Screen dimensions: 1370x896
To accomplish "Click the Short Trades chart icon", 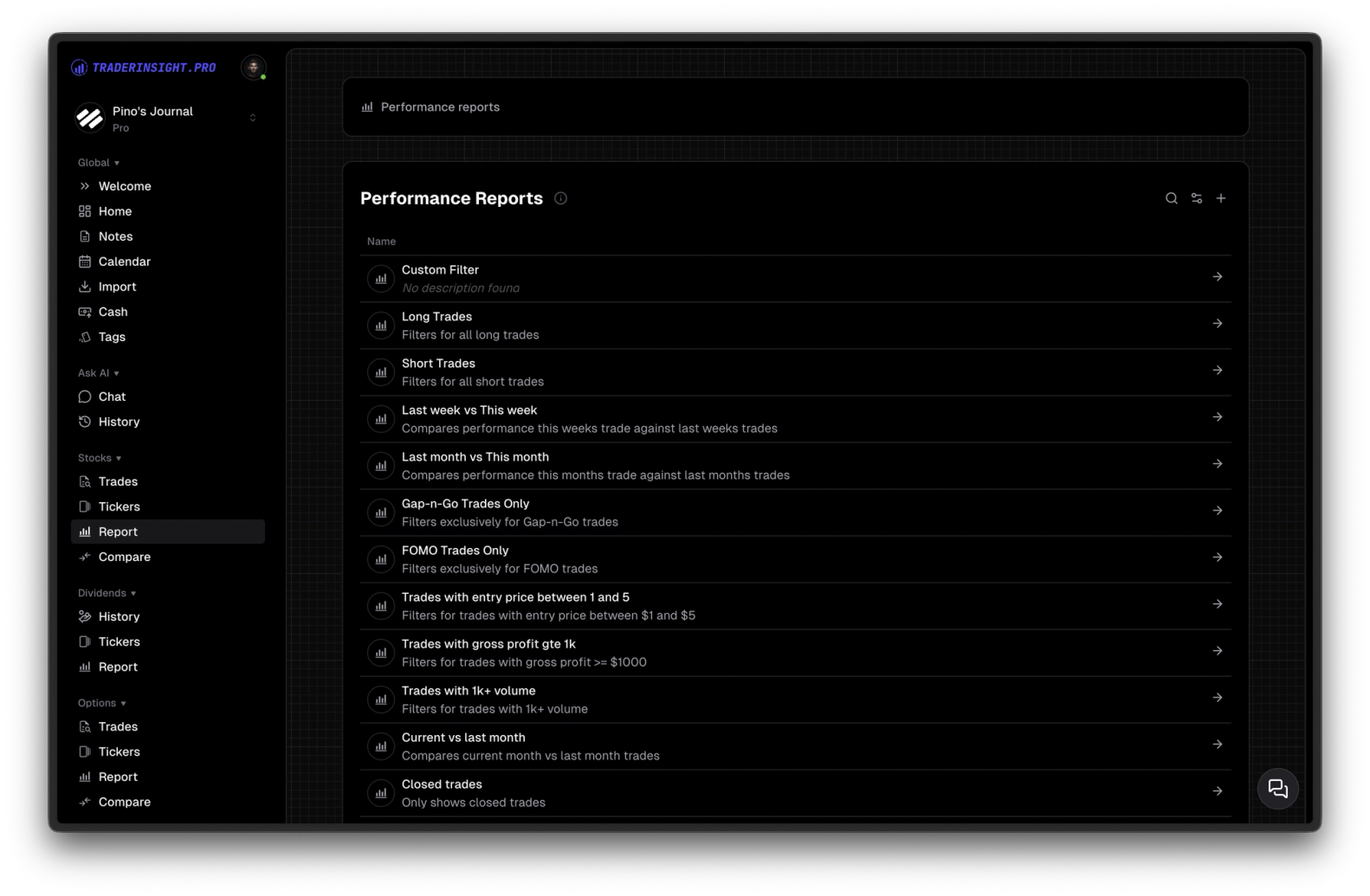I will (381, 372).
